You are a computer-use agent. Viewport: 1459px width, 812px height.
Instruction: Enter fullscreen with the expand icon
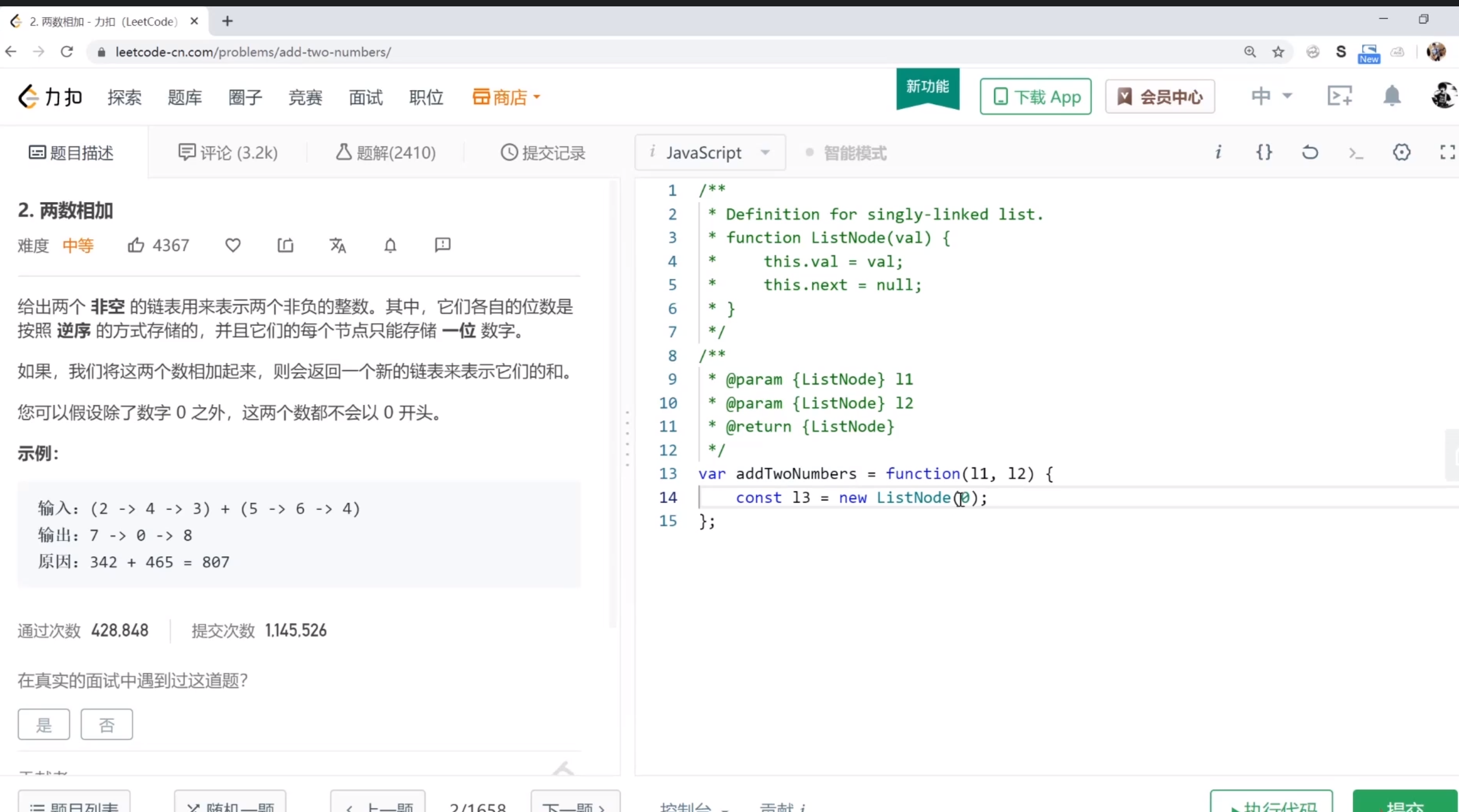1447,152
